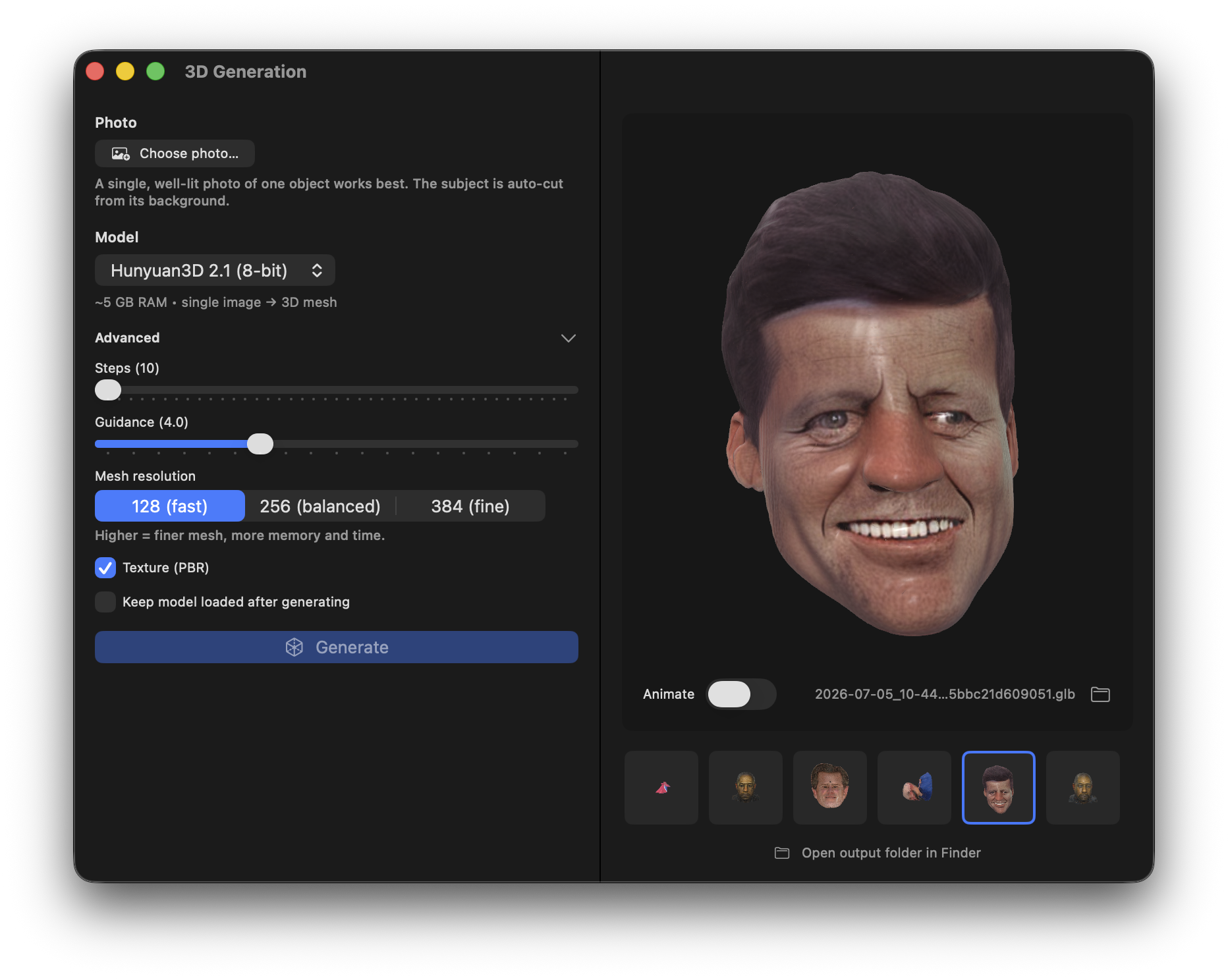Select the last thumbnail with dark bust
The width and height of the screenshot is (1228, 980).
pos(1083,788)
